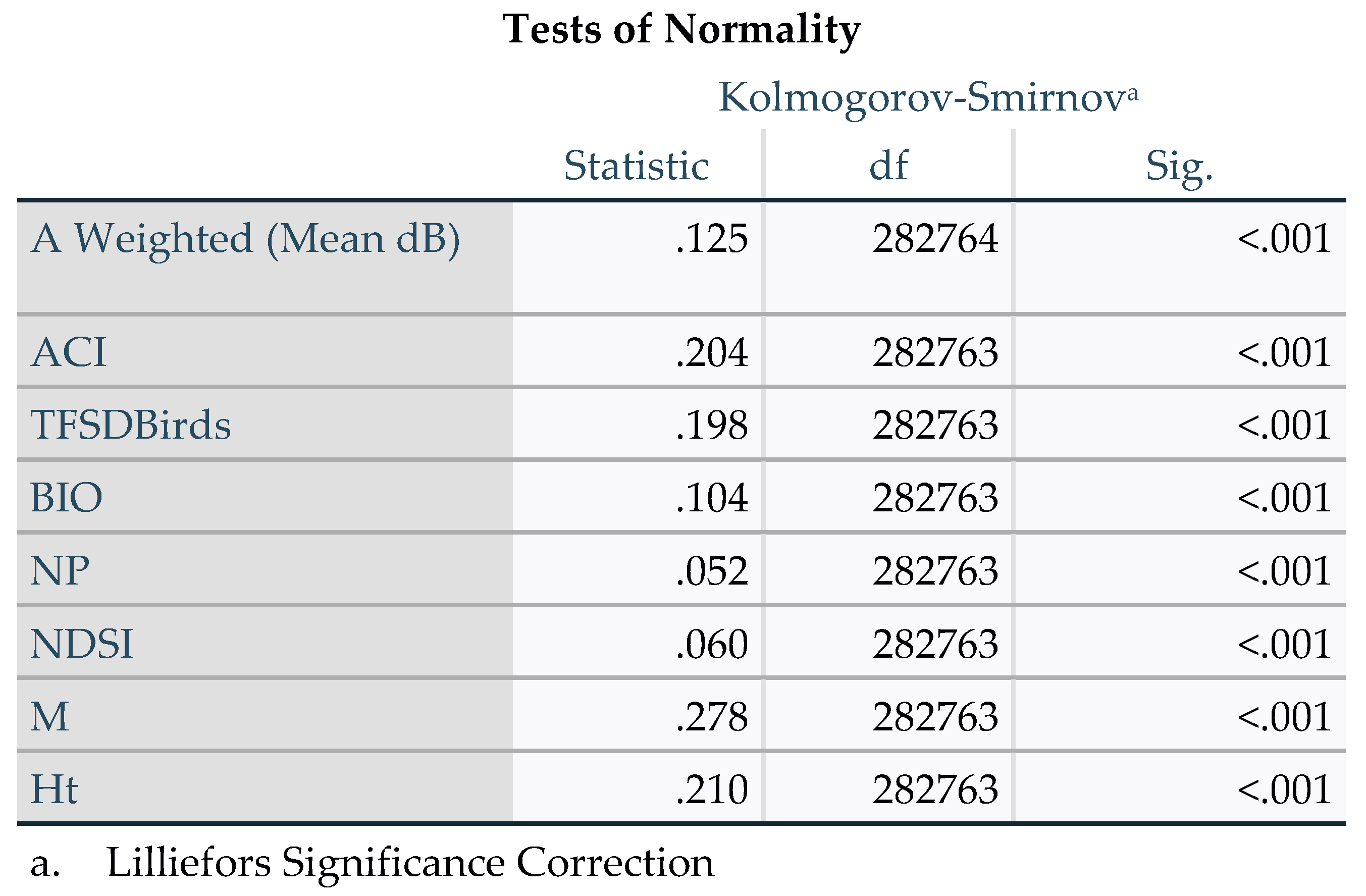Viewport: 1366px width, 896px height.
Task: Click the .052 statistic cell
Action: coord(712,570)
